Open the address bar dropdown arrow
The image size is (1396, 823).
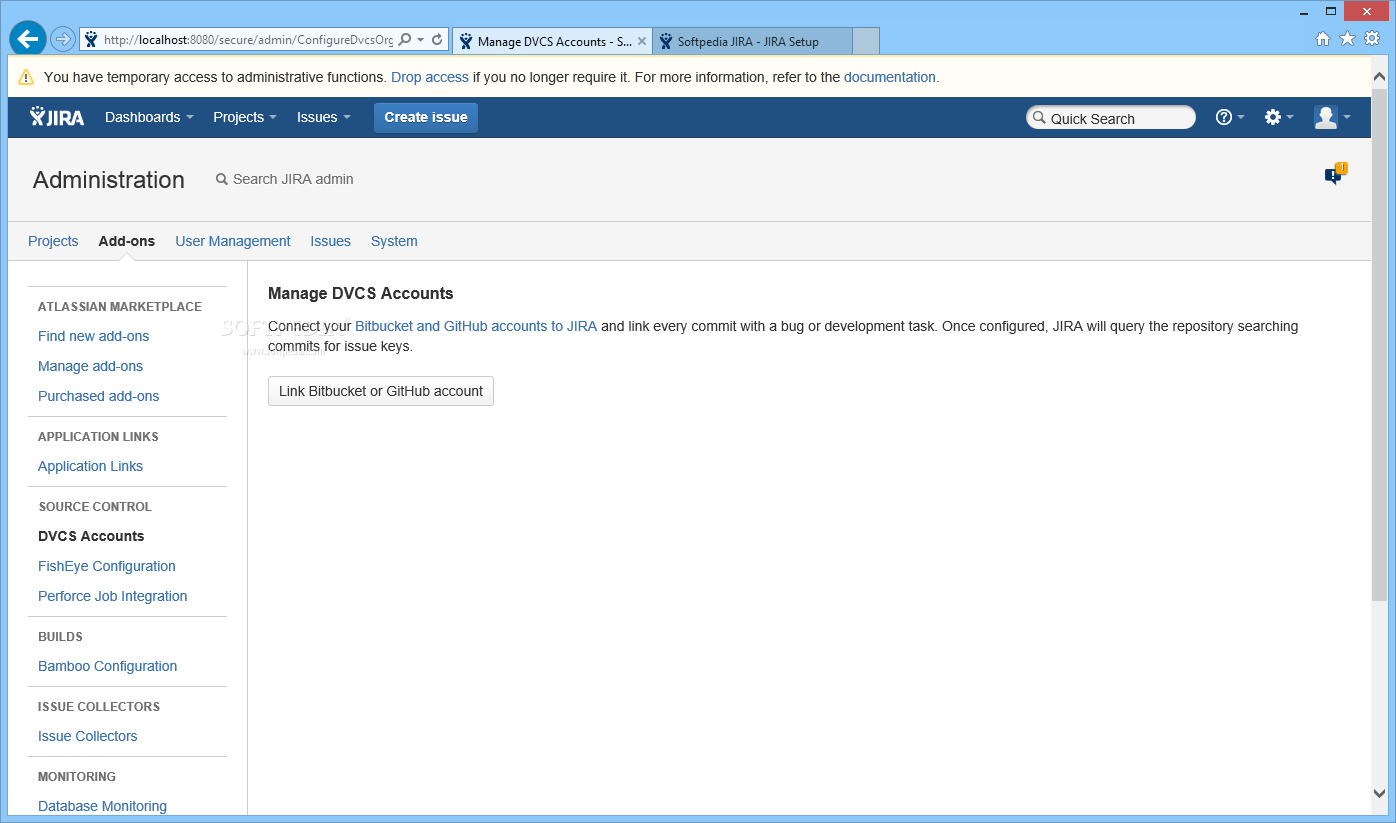[x=421, y=40]
